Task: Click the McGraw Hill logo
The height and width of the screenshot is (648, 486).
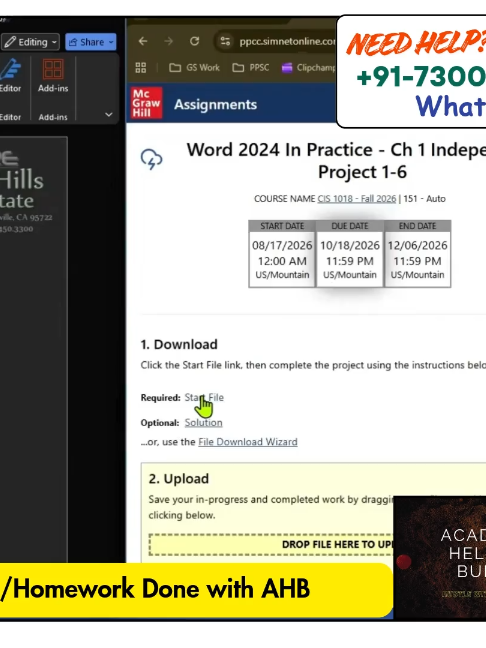Action: click(x=146, y=103)
